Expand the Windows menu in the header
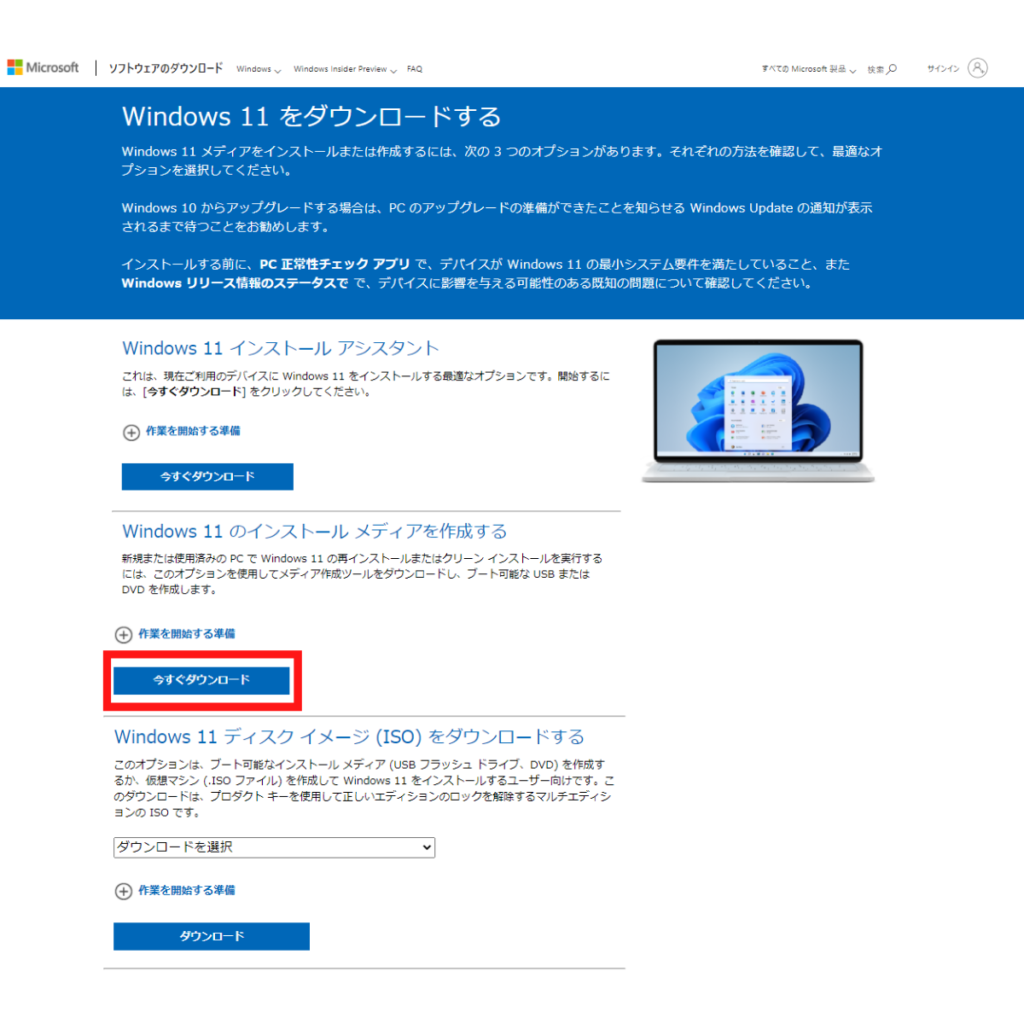Screen dimensions: 1024x1024 click(x=259, y=69)
